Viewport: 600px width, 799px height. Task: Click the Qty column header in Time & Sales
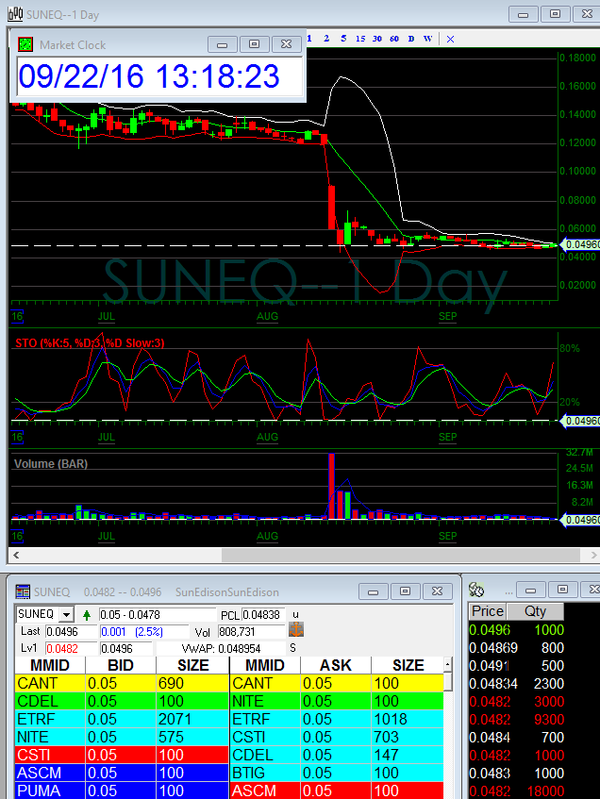click(x=535, y=611)
